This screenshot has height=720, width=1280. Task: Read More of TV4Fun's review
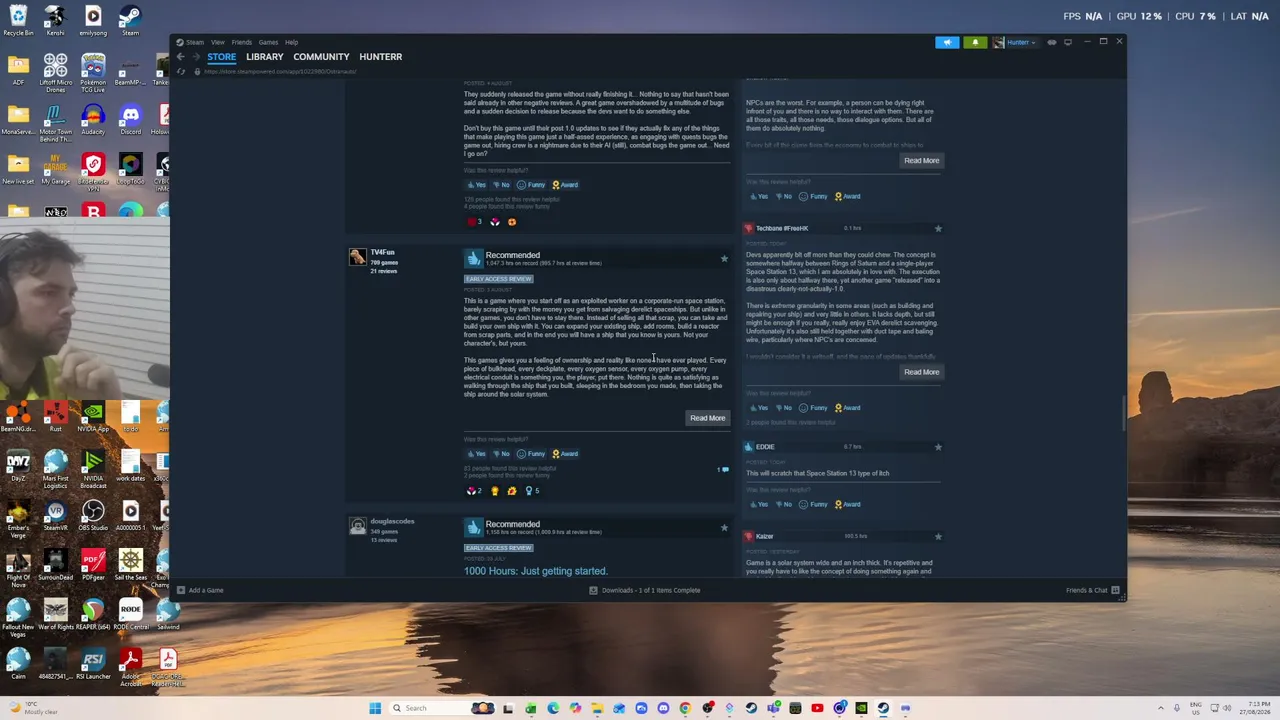(x=707, y=418)
